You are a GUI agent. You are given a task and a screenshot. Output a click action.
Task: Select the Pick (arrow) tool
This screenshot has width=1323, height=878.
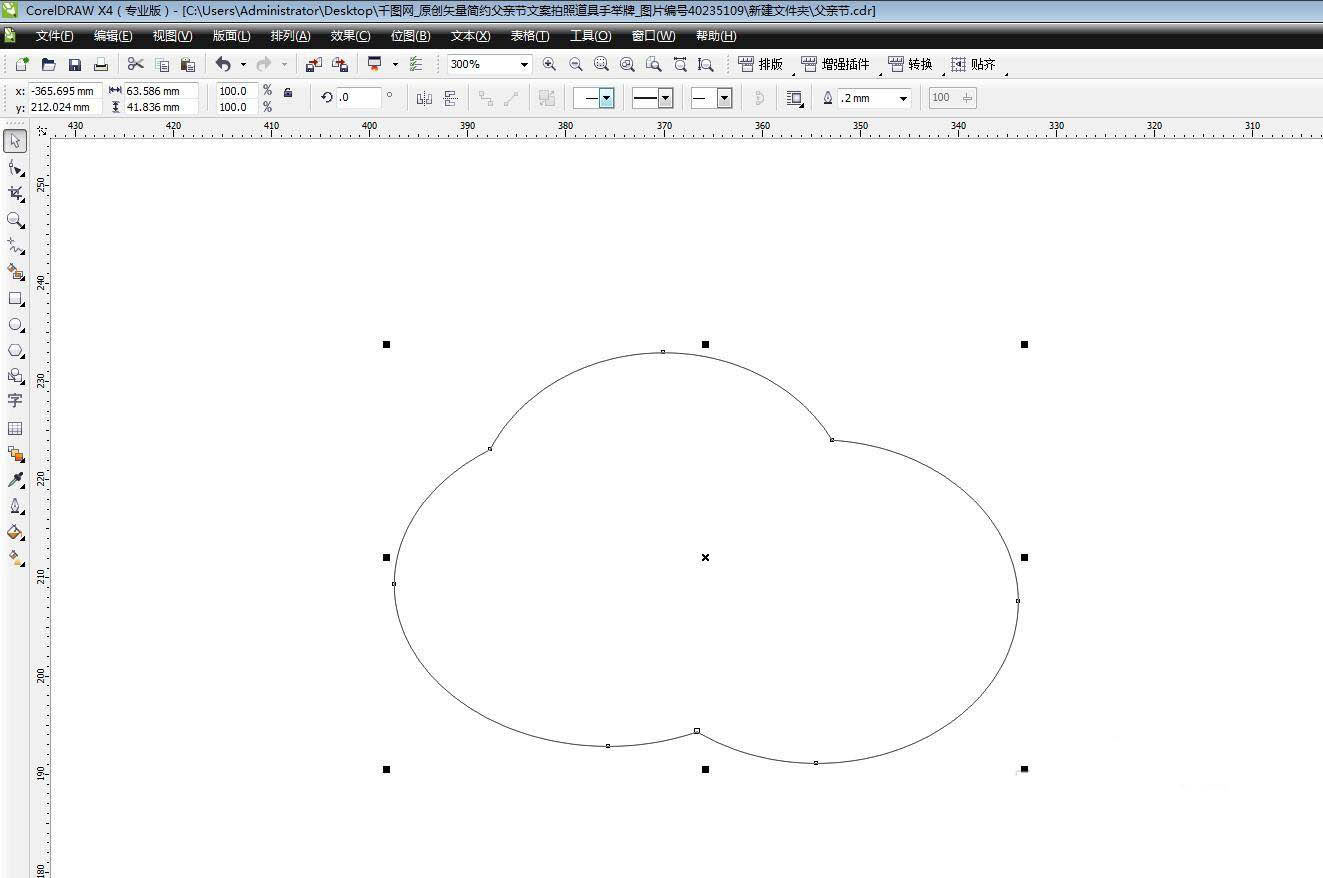[15, 141]
